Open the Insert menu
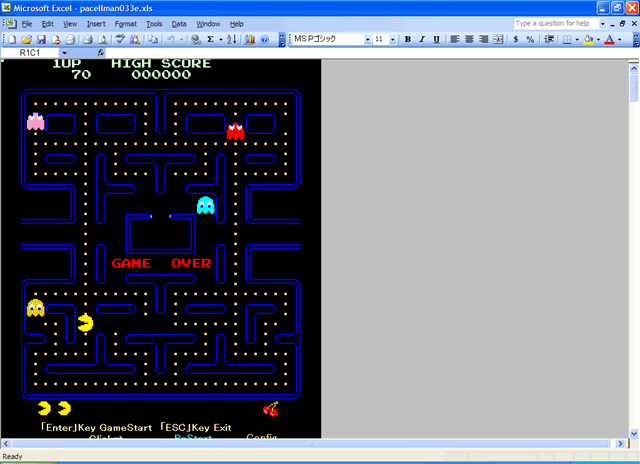640x464 pixels. tap(96, 23)
